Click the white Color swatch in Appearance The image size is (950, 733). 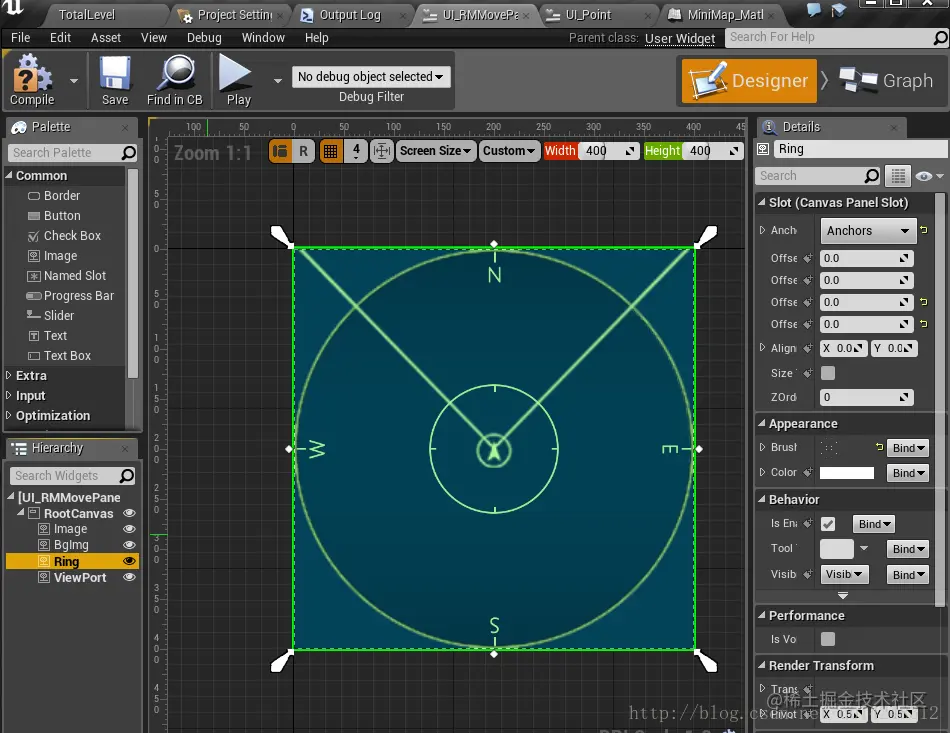[846, 473]
